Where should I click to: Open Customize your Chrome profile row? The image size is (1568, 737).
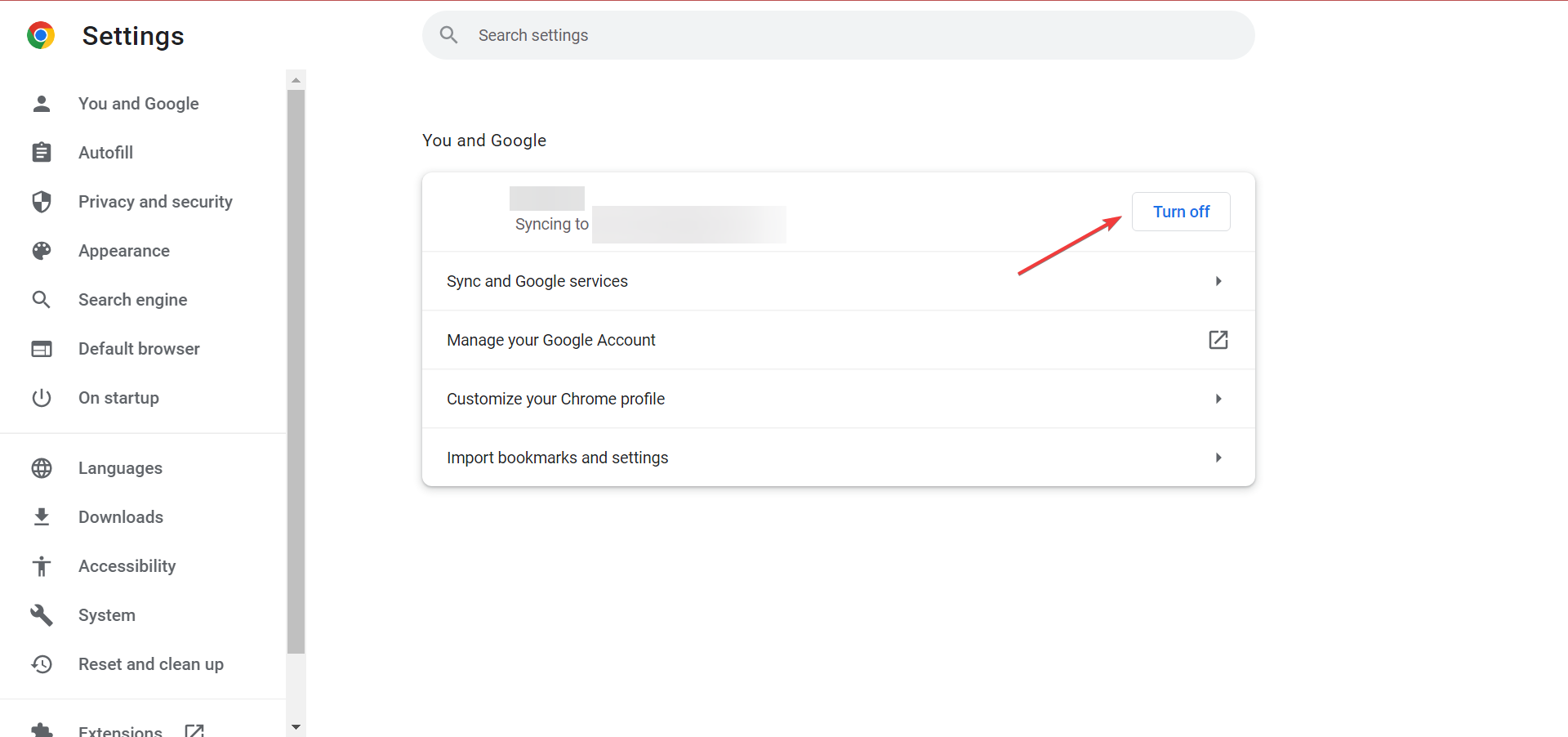[x=838, y=399]
